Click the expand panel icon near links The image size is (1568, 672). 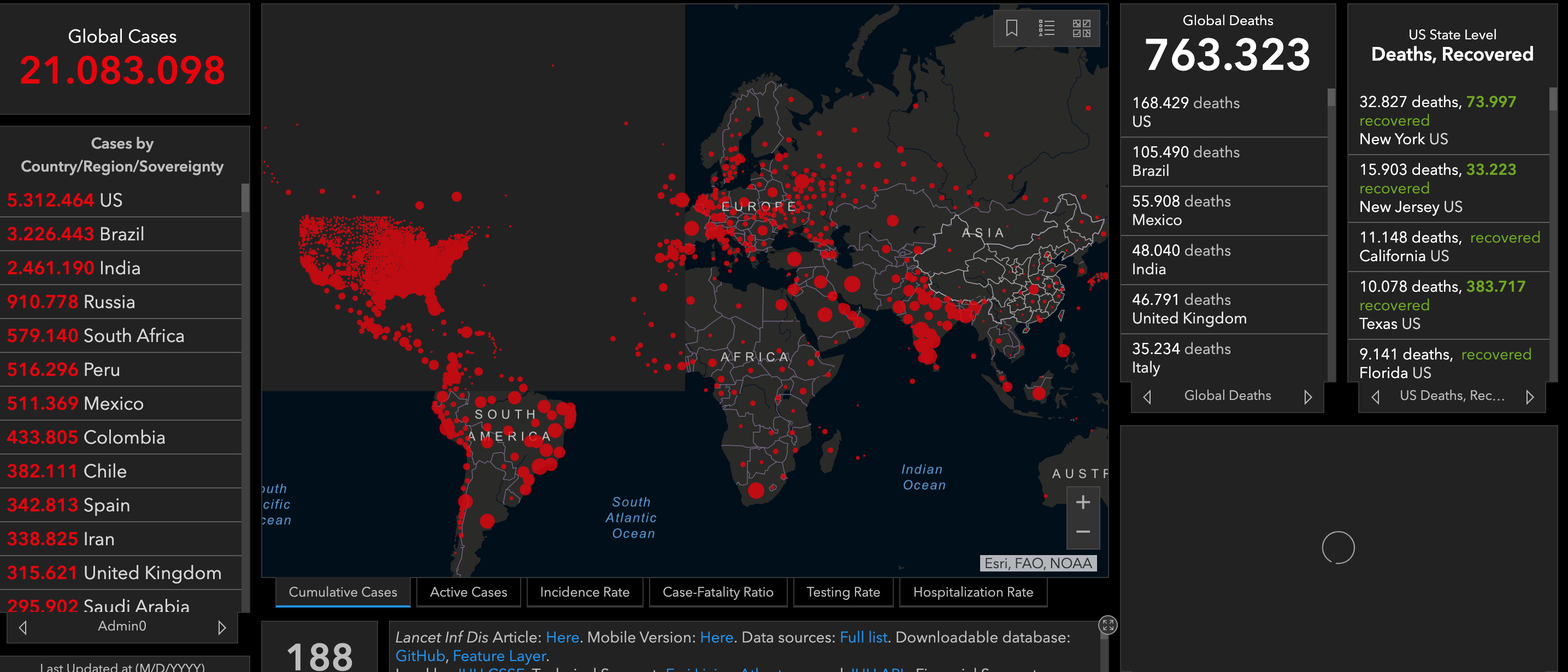(1107, 624)
